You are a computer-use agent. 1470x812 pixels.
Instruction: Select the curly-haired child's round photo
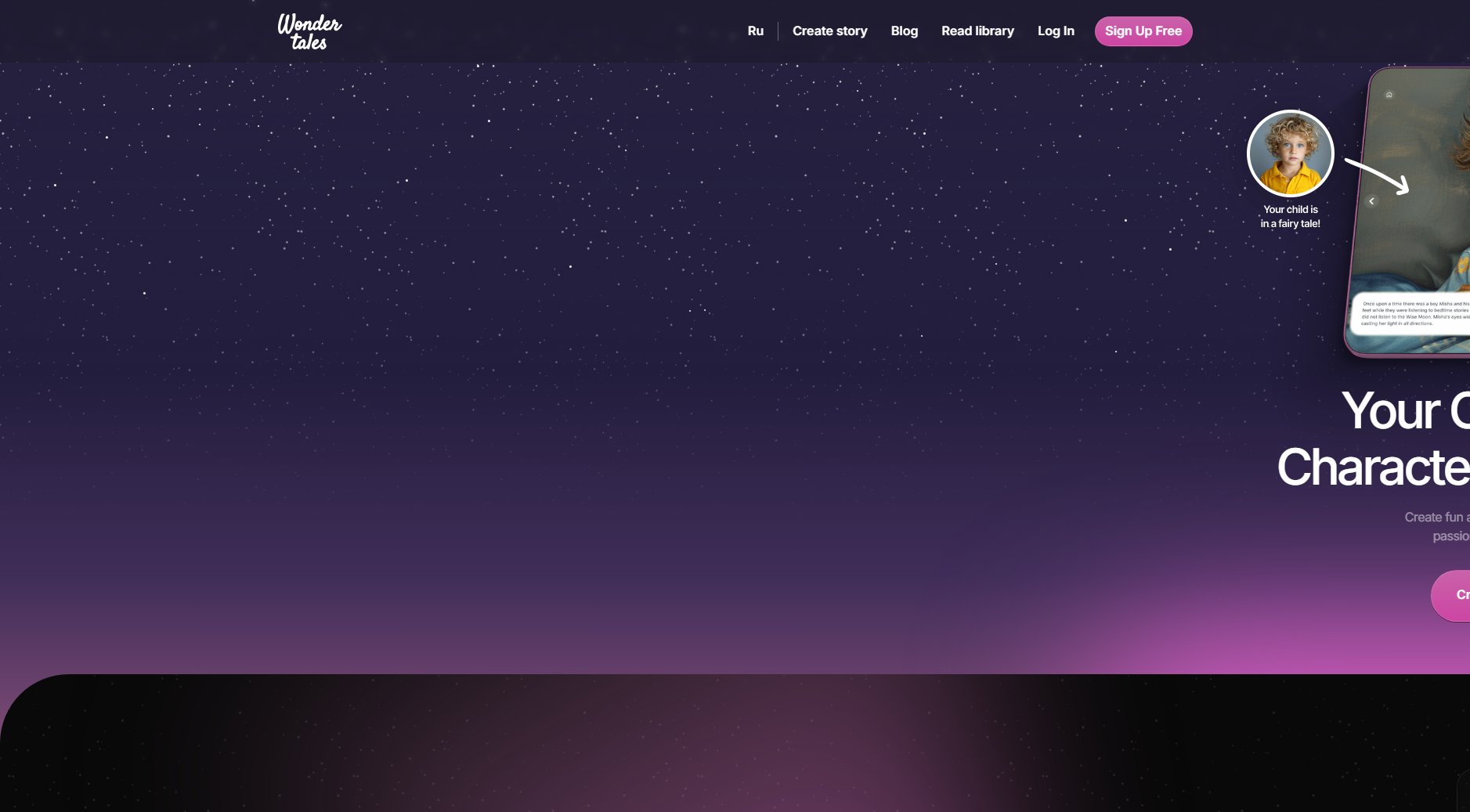tap(1290, 153)
